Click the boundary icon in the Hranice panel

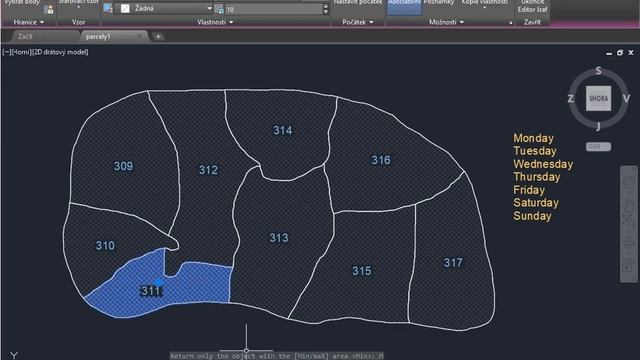point(49,10)
